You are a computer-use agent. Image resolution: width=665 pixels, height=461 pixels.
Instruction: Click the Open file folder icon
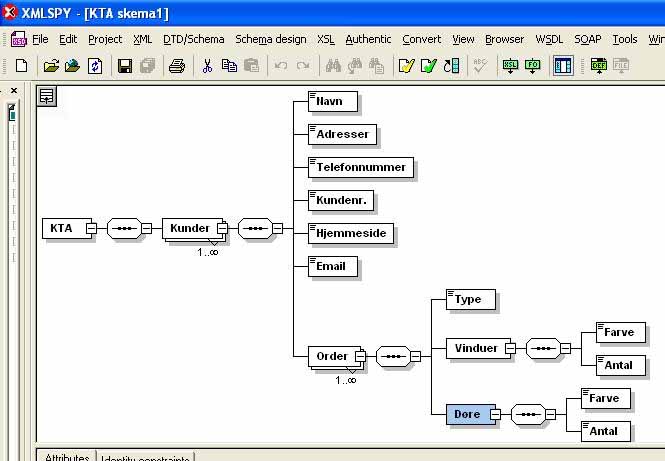pyautogui.click(x=50, y=66)
